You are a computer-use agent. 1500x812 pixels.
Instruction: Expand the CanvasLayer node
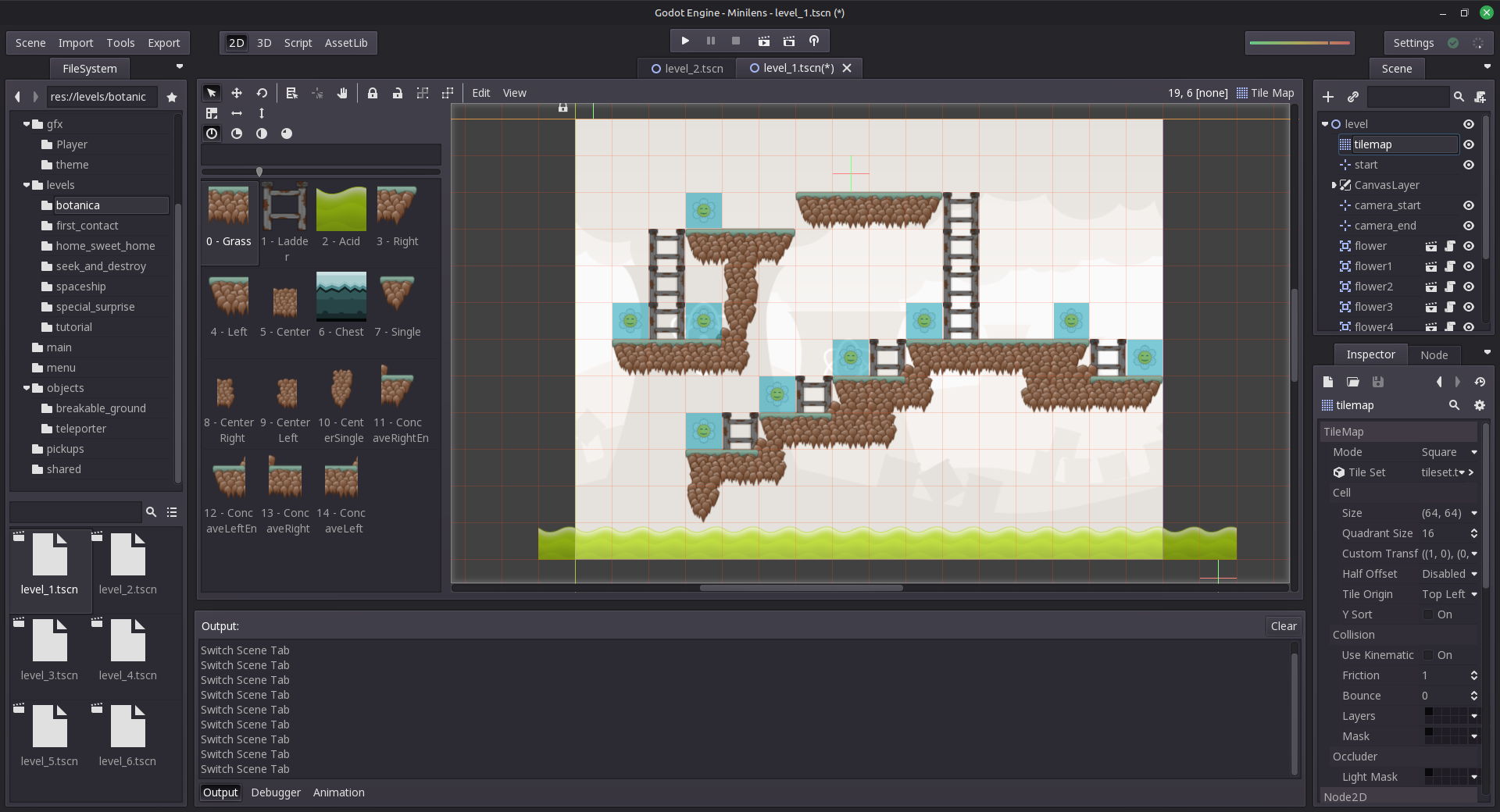[1334, 185]
